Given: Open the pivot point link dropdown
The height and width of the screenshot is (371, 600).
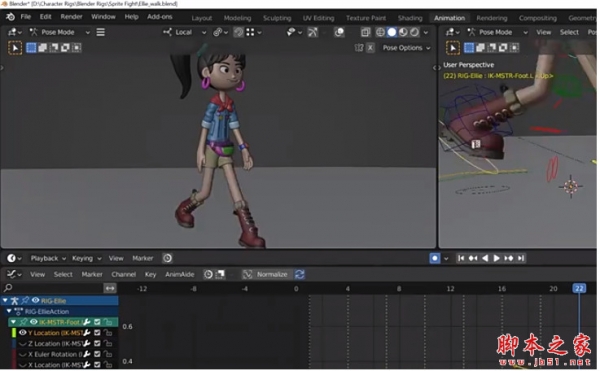Looking at the screenshot, I should coord(220,32).
